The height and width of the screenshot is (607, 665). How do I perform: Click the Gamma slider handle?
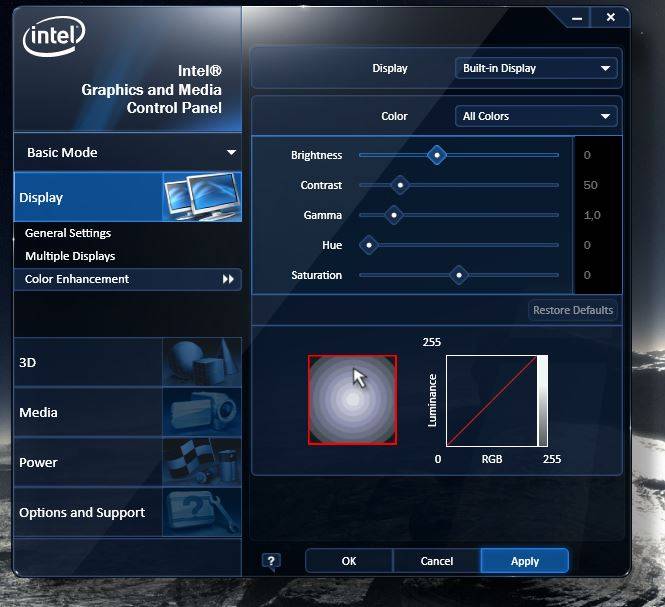tap(394, 215)
